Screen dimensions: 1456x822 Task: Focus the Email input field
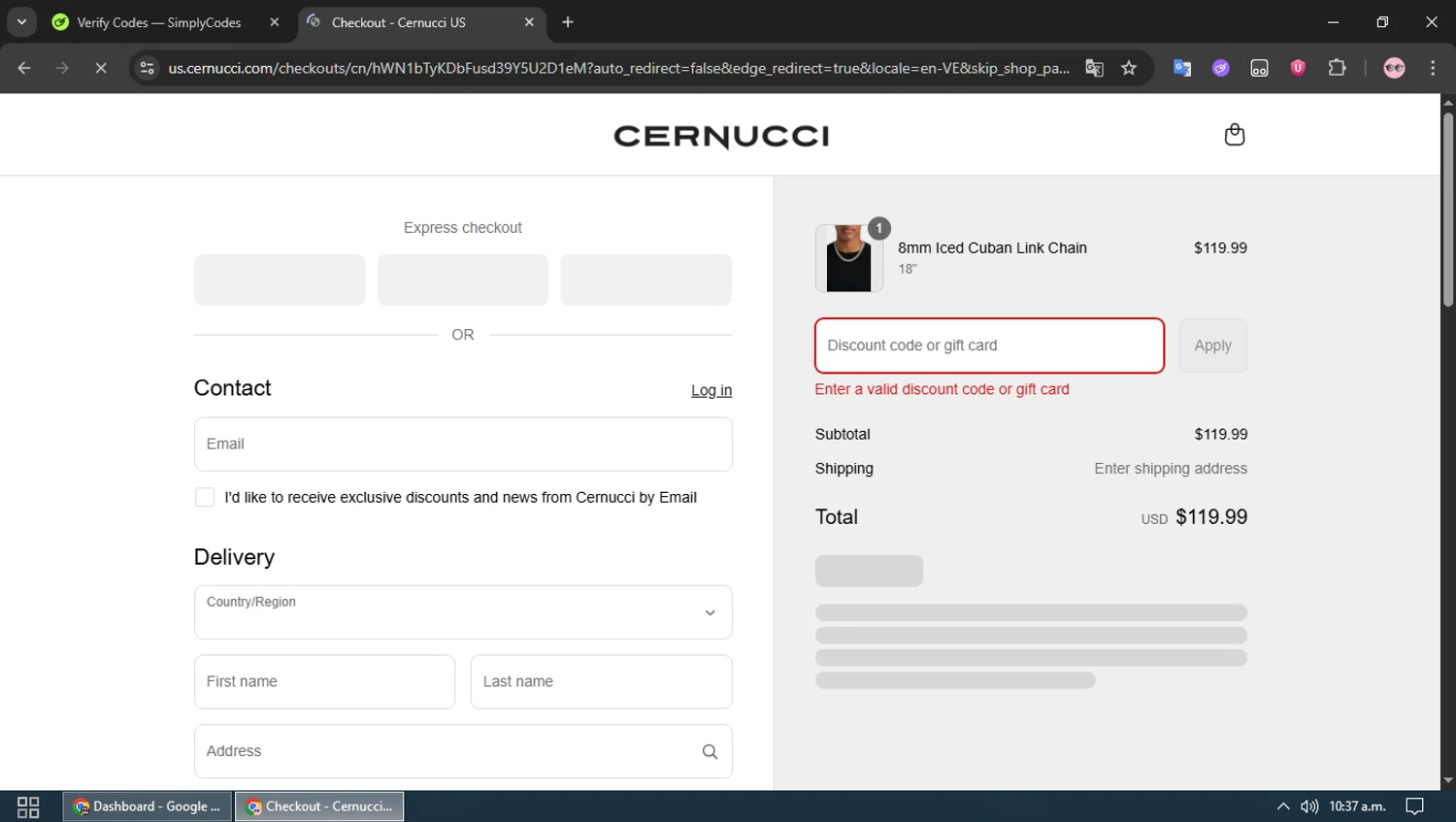click(463, 444)
